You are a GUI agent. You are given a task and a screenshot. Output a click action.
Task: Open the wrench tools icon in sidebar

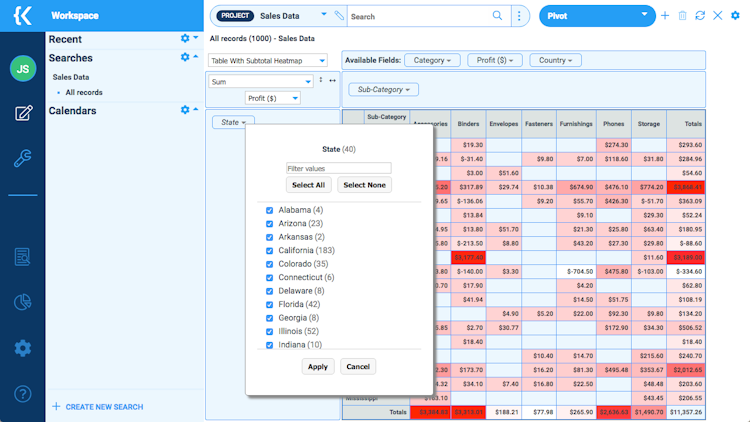[22, 158]
